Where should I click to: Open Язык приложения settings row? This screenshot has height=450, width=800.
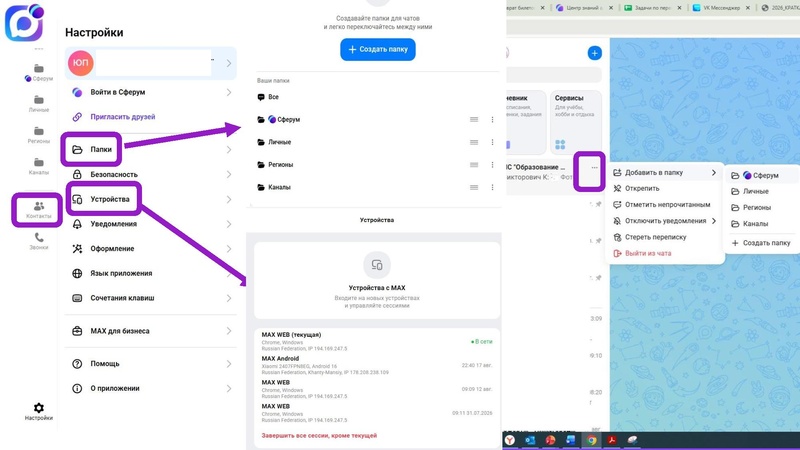point(151,273)
